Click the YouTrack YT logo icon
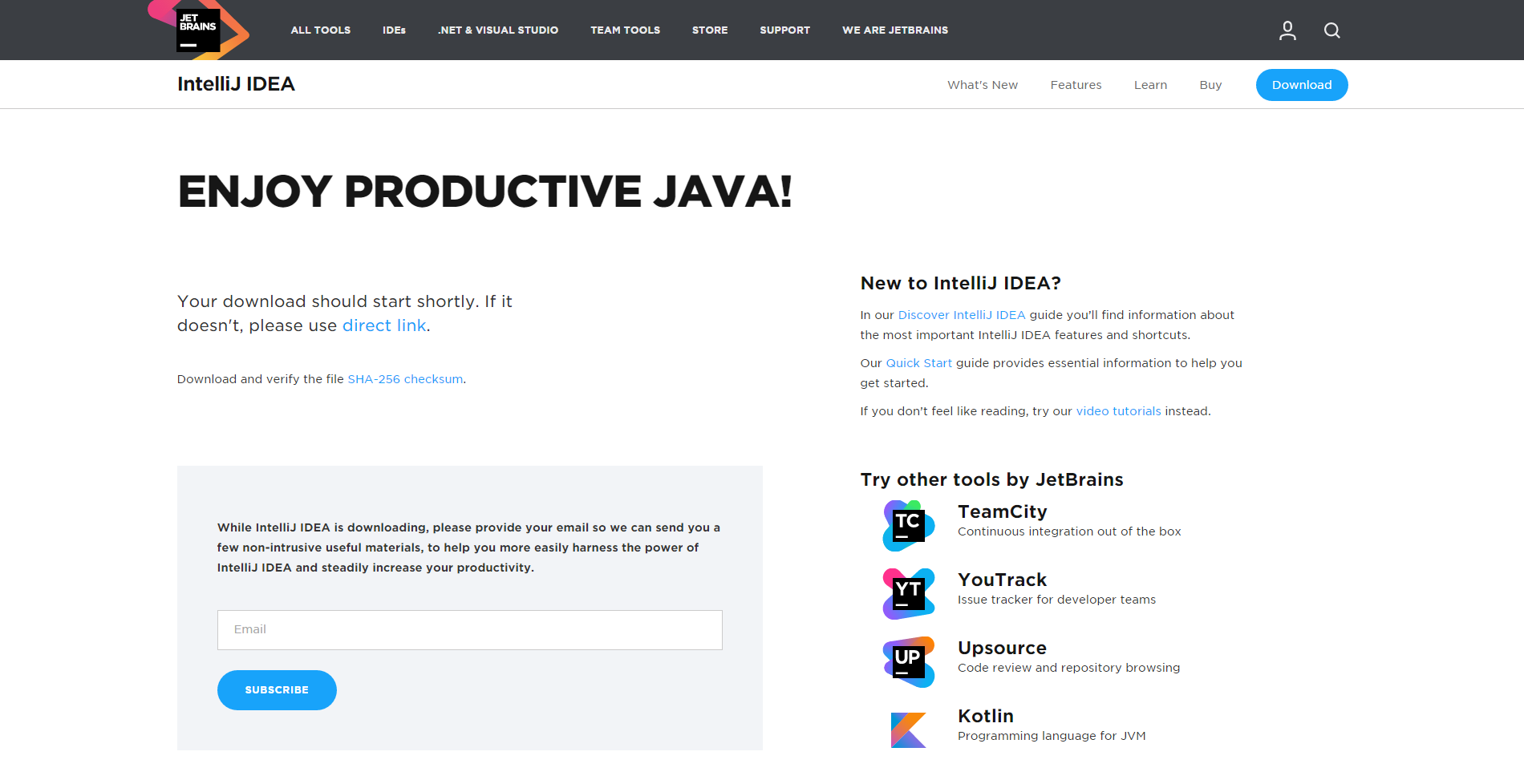Viewport: 1524px width, 784px height. click(909, 594)
